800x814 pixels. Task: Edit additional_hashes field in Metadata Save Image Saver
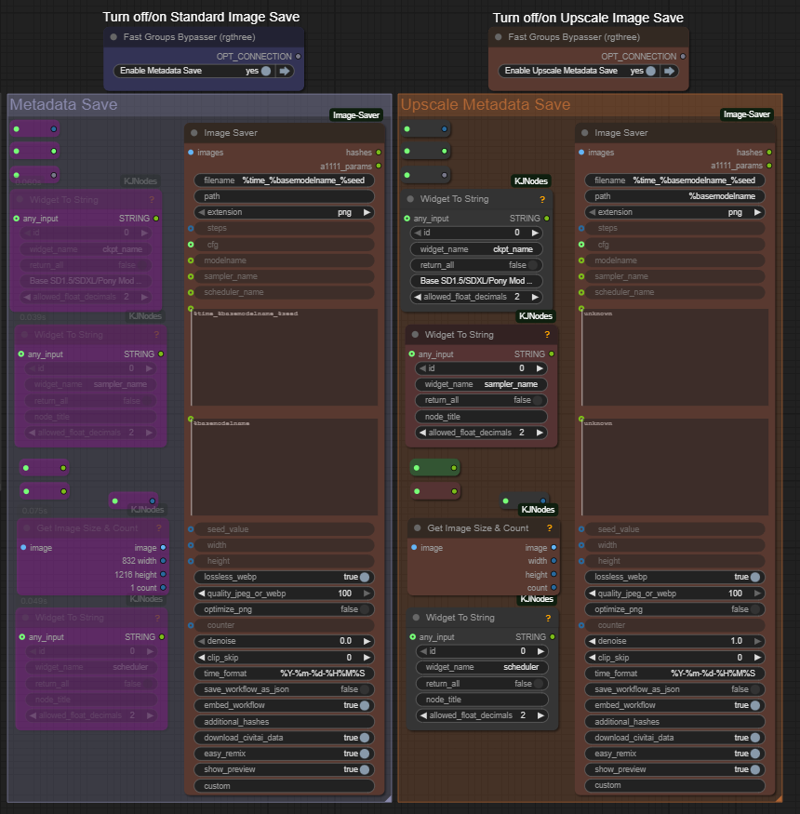pos(284,722)
